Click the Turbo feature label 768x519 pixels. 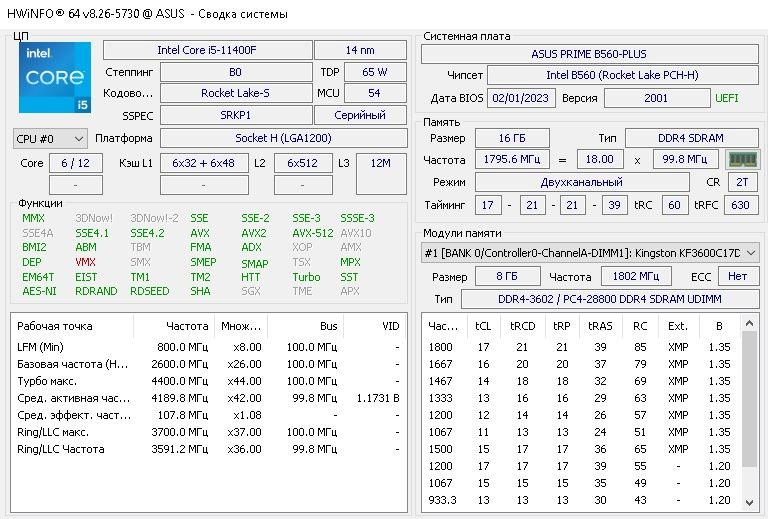point(306,277)
